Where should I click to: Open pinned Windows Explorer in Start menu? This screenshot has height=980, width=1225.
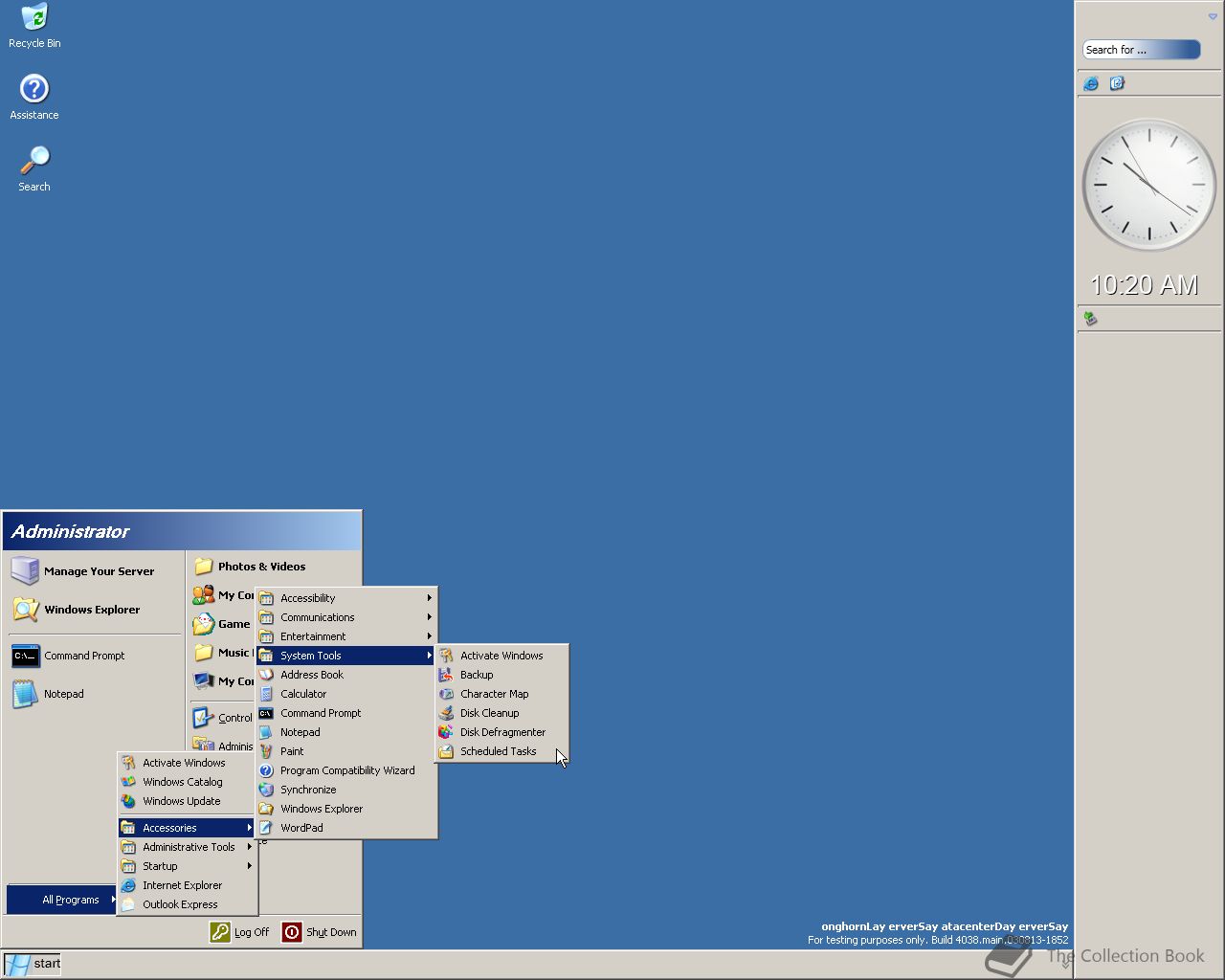(x=93, y=610)
